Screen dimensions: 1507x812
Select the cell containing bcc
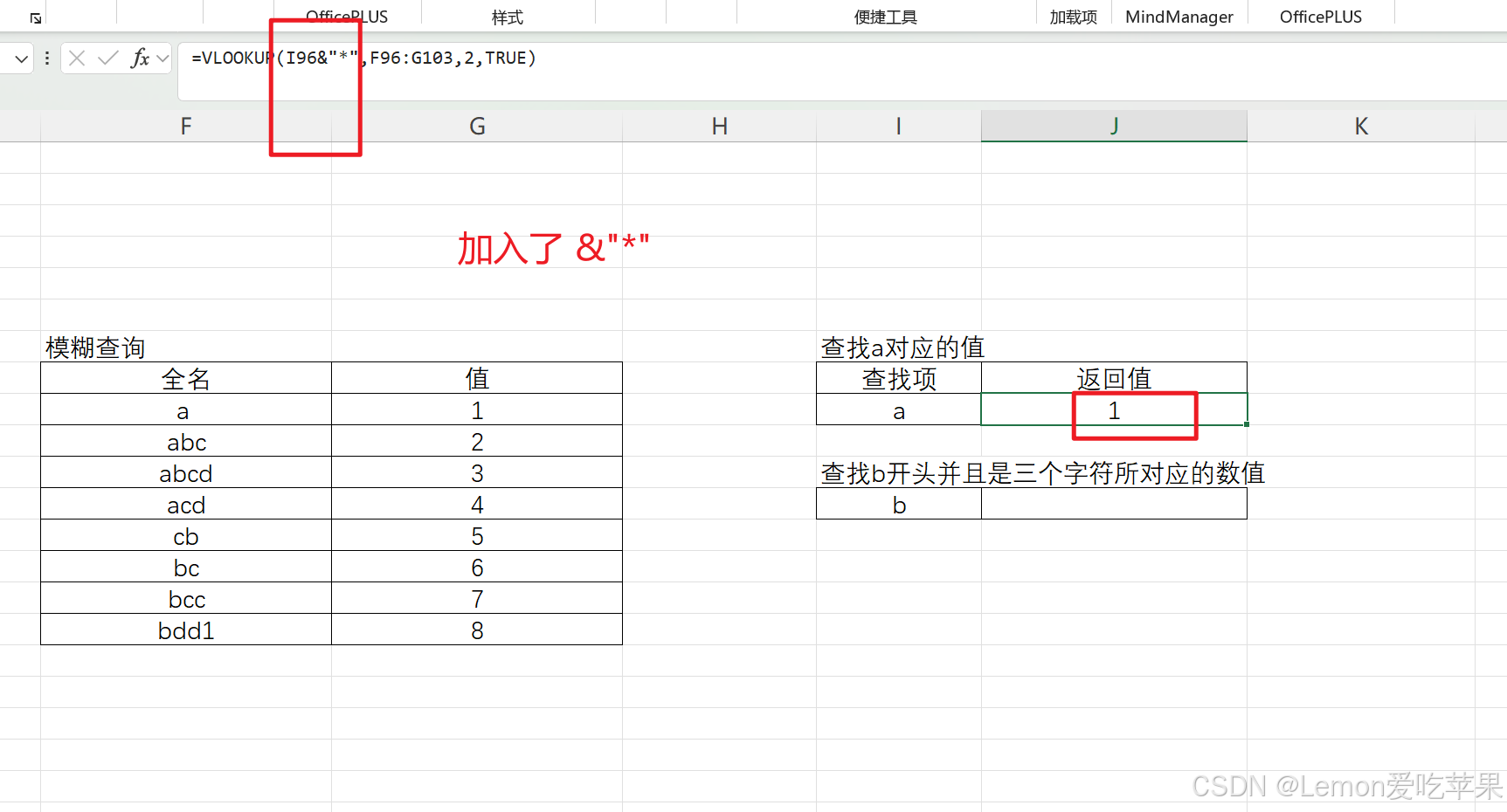coord(186,598)
